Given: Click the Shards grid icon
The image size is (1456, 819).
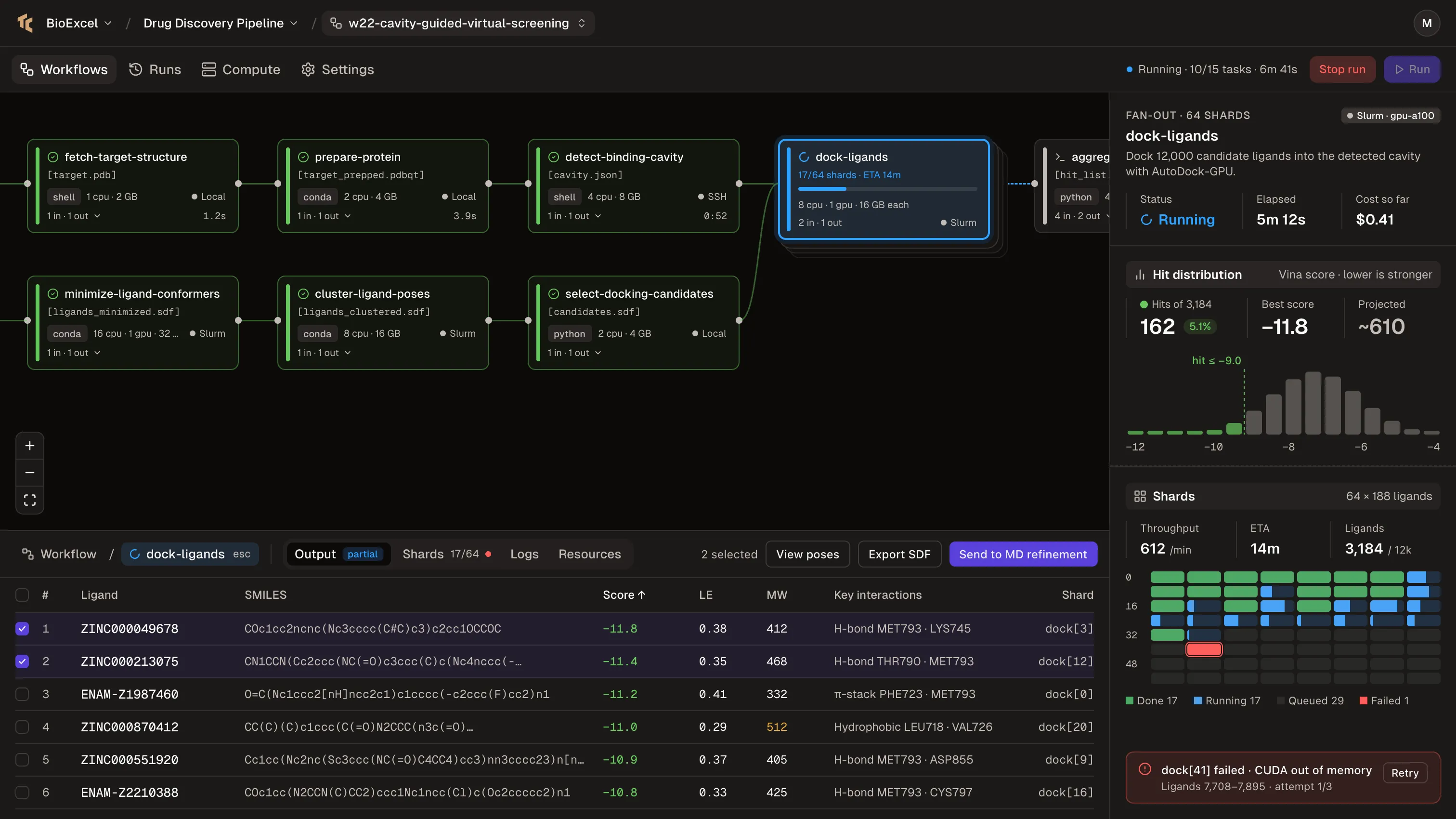Looking at the screenshot, I should pos(1140,497).
